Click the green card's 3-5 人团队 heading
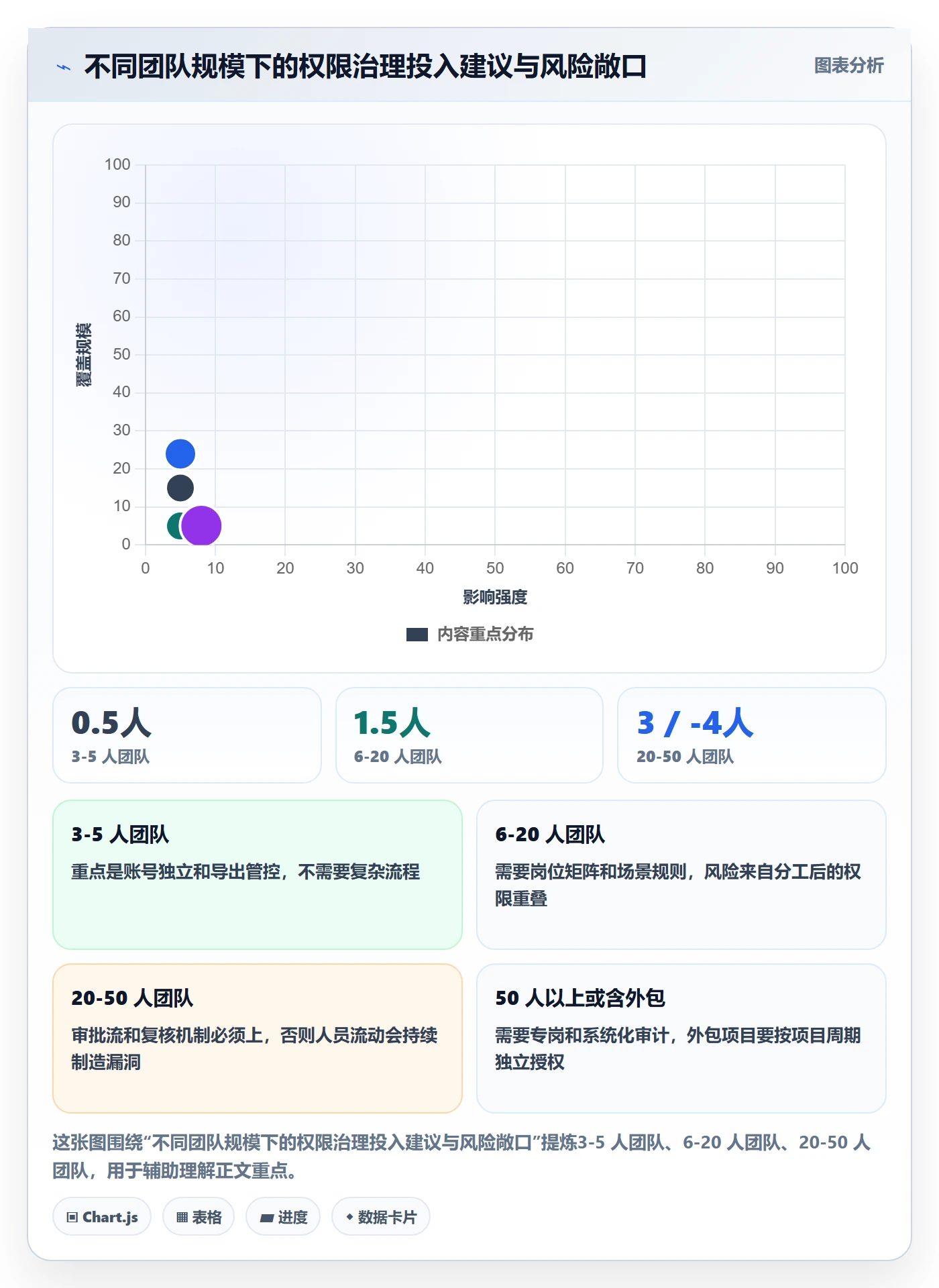Viewport: 939px width, 1288px height. pyautogui.click(x=120, y=835)
